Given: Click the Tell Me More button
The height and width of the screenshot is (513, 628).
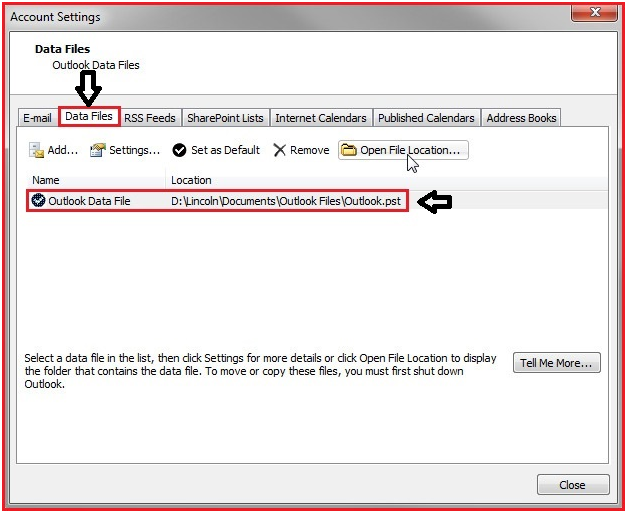Looking at the screenshot, I should (557, 363).
